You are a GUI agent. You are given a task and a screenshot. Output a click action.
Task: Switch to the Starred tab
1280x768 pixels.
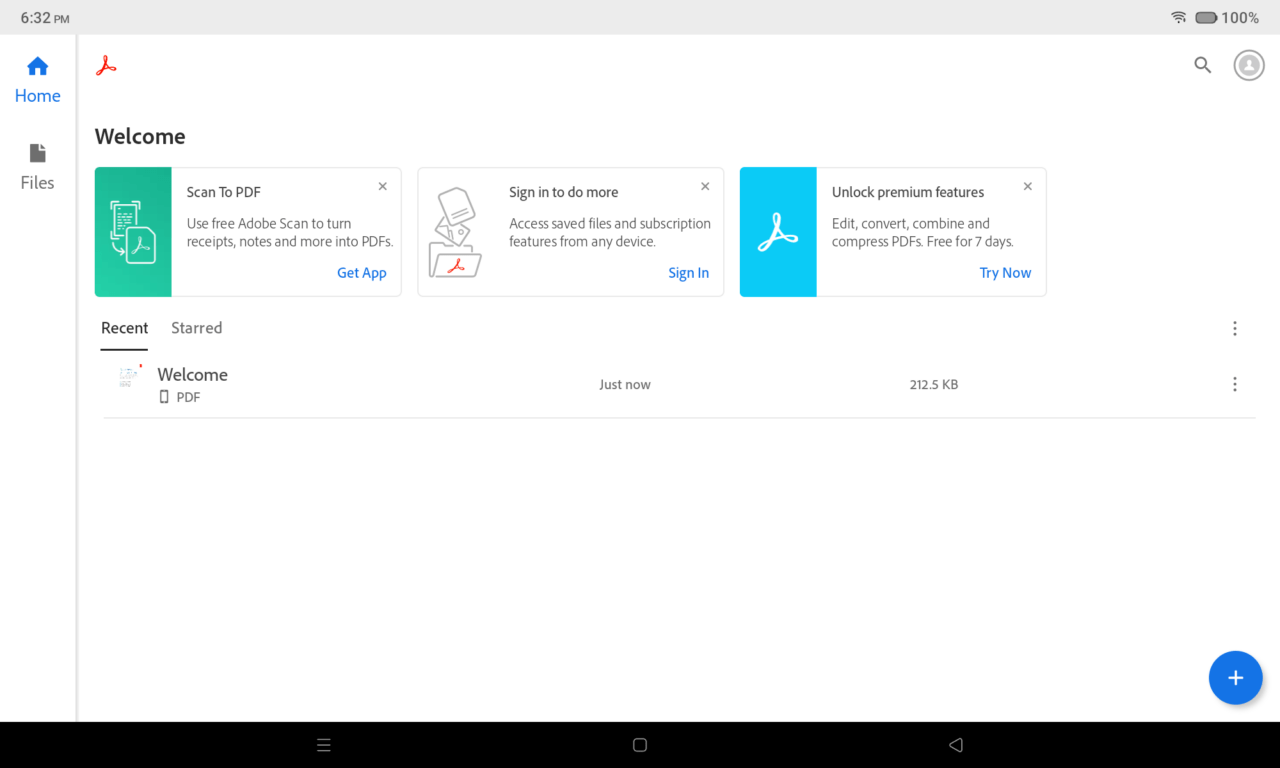pyautogui.click(x=196, y=328)
